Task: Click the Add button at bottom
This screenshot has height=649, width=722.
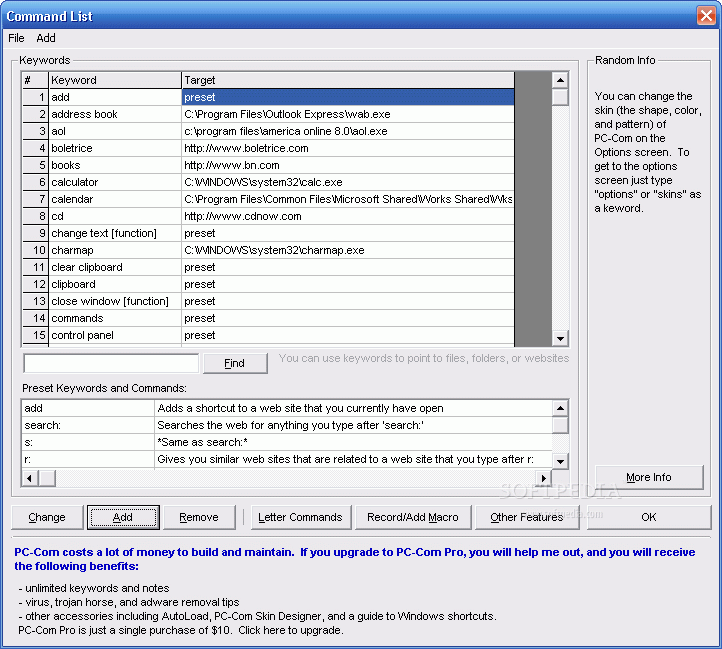Action: 123,517
